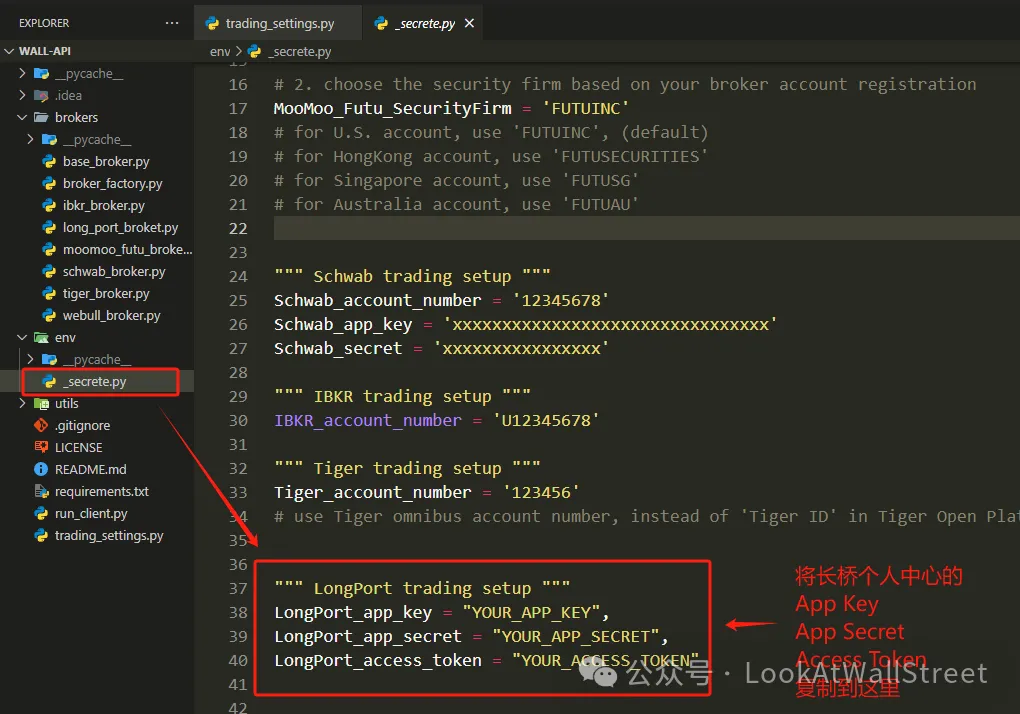Image resolution: width=1020 pixels, height=714 pixels.
Task: Open ibkr_broker.py in the explorer
Action: pos(103,206)
